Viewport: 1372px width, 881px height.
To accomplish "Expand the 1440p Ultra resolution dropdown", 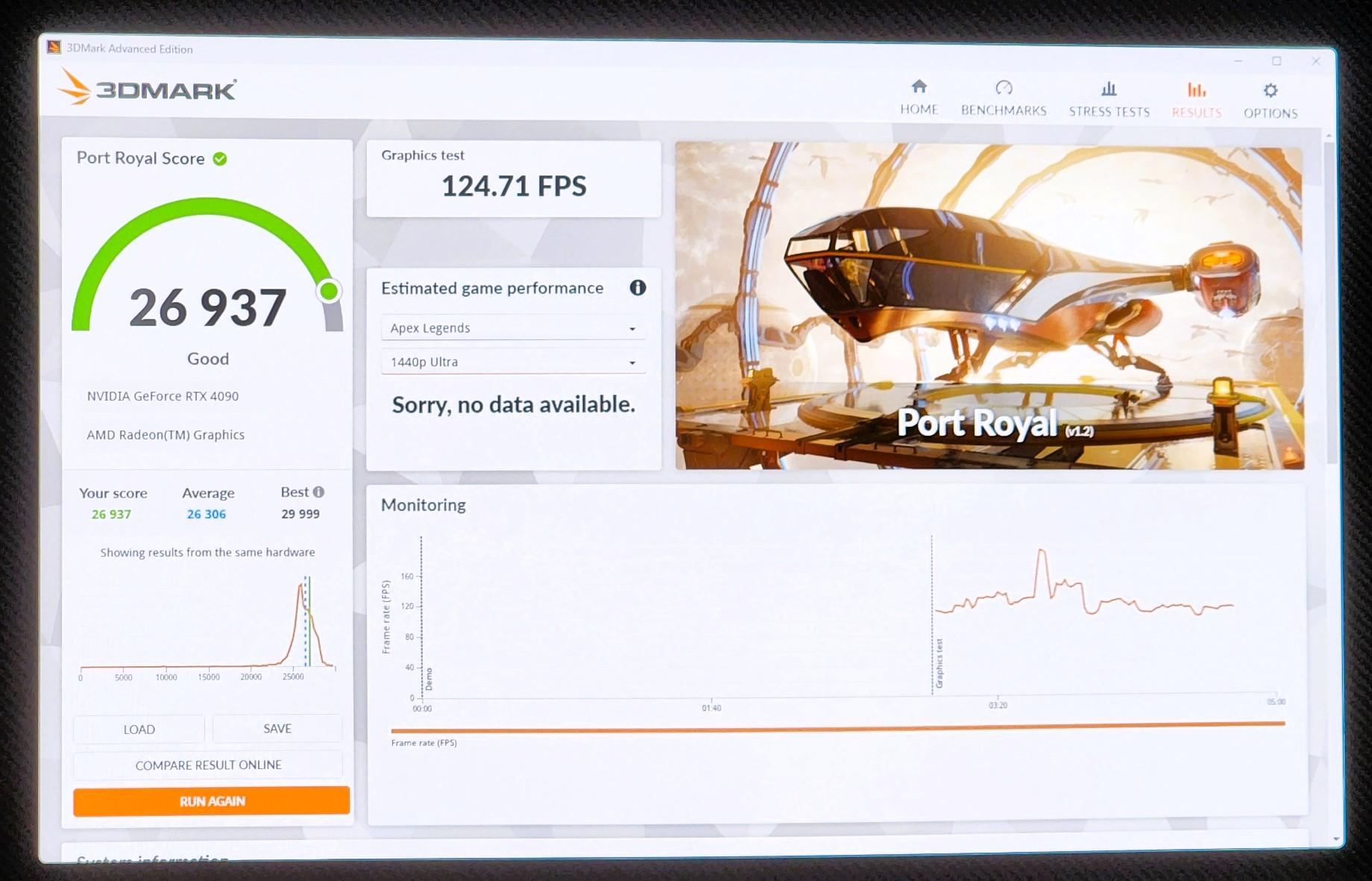I will pos(513,362).
